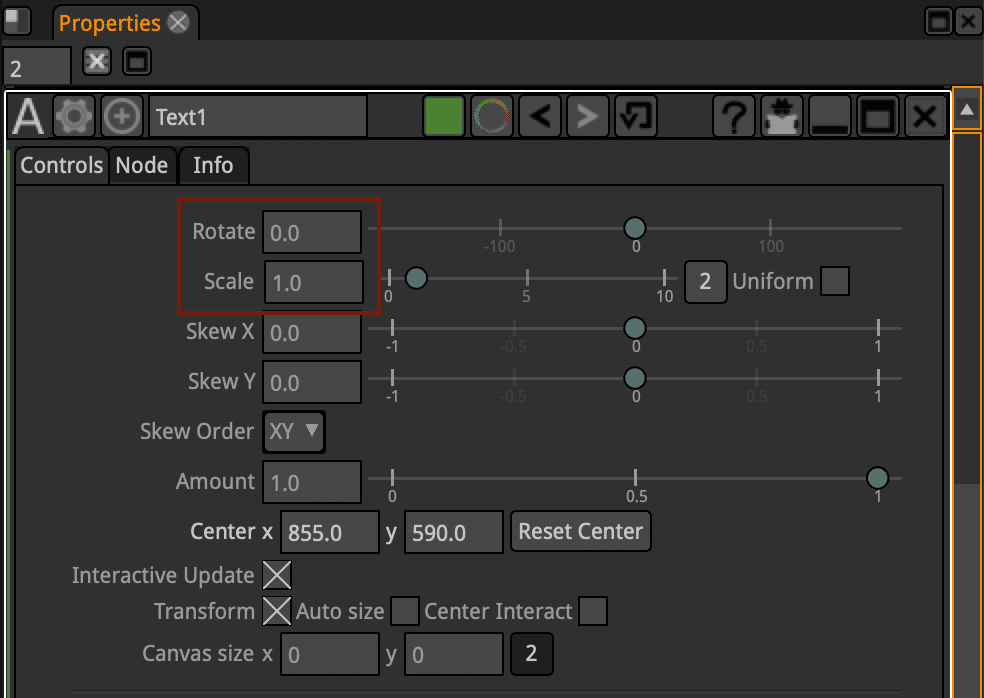Toggle the Transform checkbox
The height and width of the screenshot is (698, 984).
click(277, 611)
